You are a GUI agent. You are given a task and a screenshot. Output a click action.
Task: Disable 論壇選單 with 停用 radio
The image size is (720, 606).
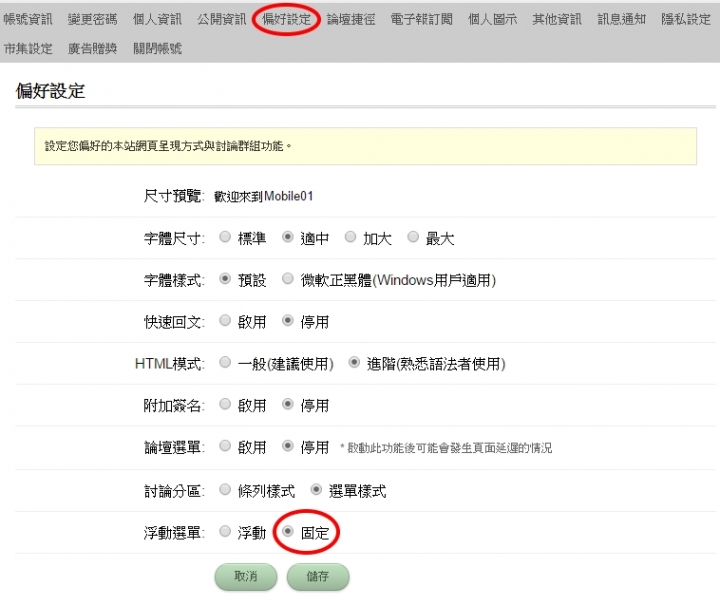(x=287, y=446)
